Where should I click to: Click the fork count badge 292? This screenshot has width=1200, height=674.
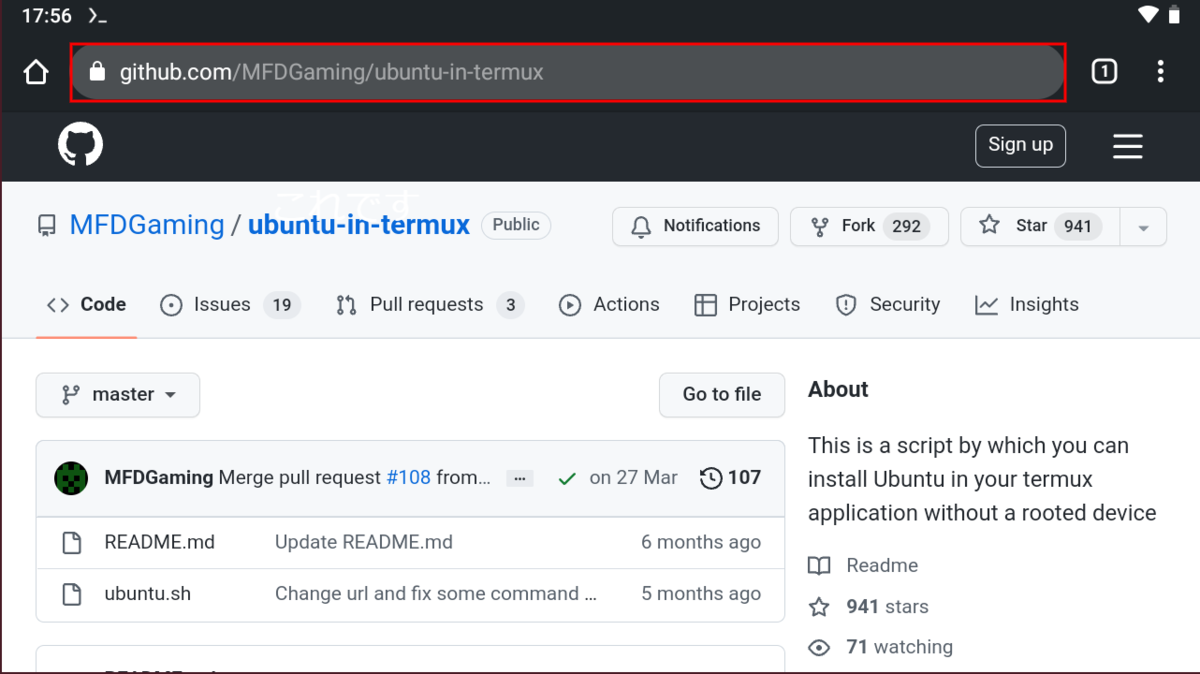coord(906,226)
